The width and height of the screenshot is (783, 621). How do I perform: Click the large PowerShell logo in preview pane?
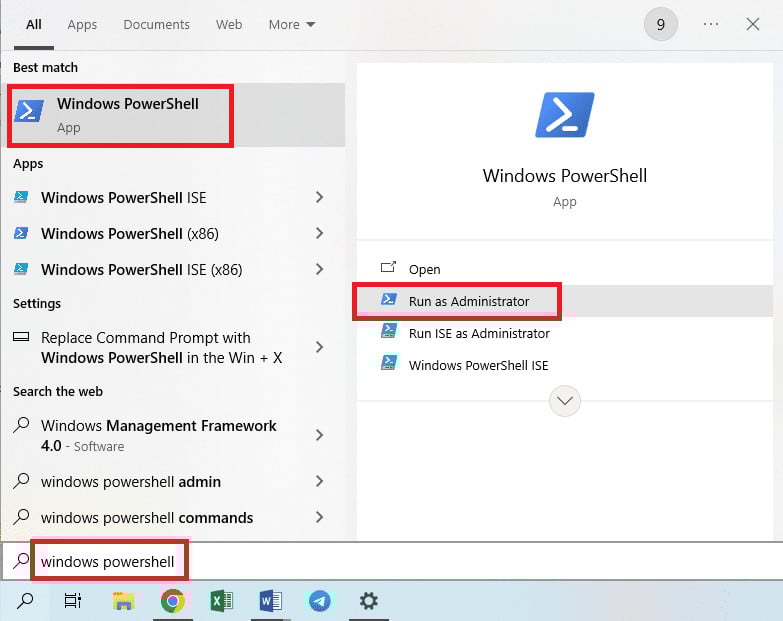(565, 115)
